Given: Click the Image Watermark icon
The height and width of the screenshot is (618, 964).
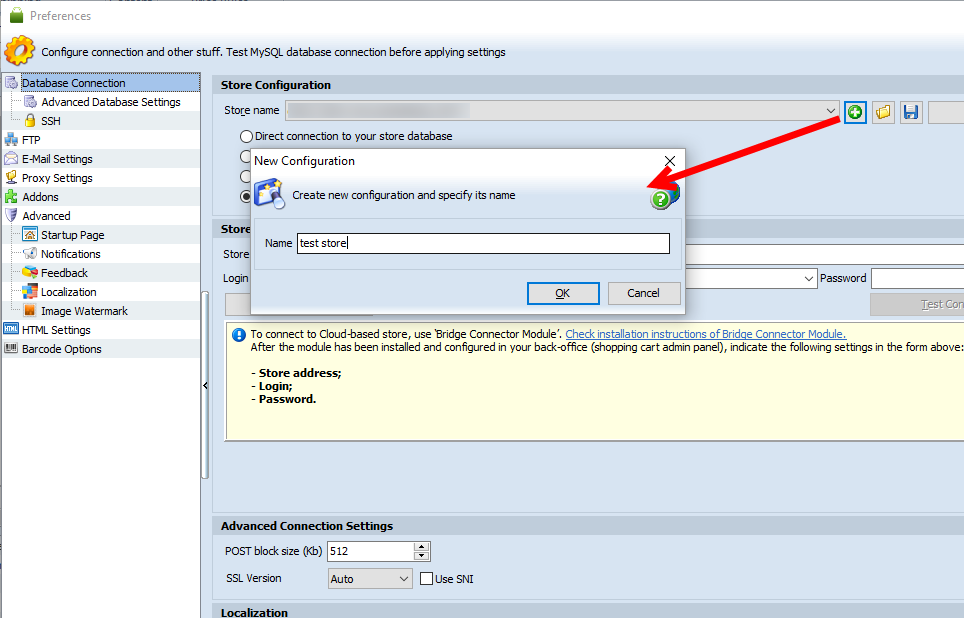Looking at the screenshot, I should pyautogui.click(x=30, y=311).
